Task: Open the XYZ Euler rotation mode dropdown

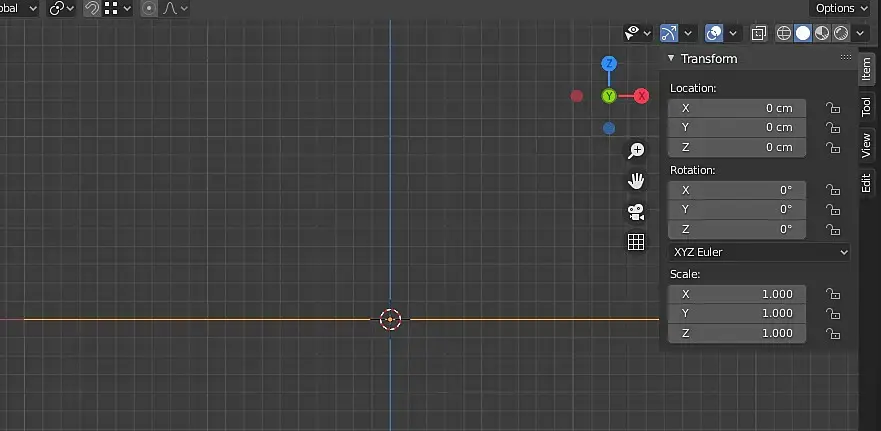Action: click(759, 252)
